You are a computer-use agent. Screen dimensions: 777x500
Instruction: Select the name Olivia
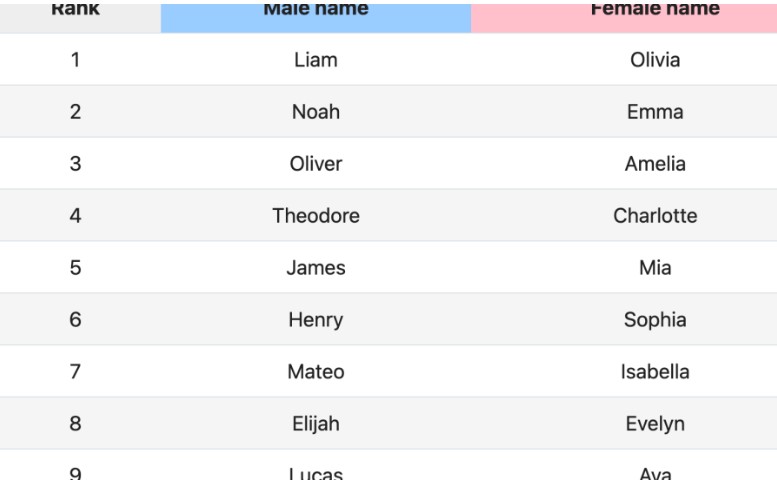(655, 60)
